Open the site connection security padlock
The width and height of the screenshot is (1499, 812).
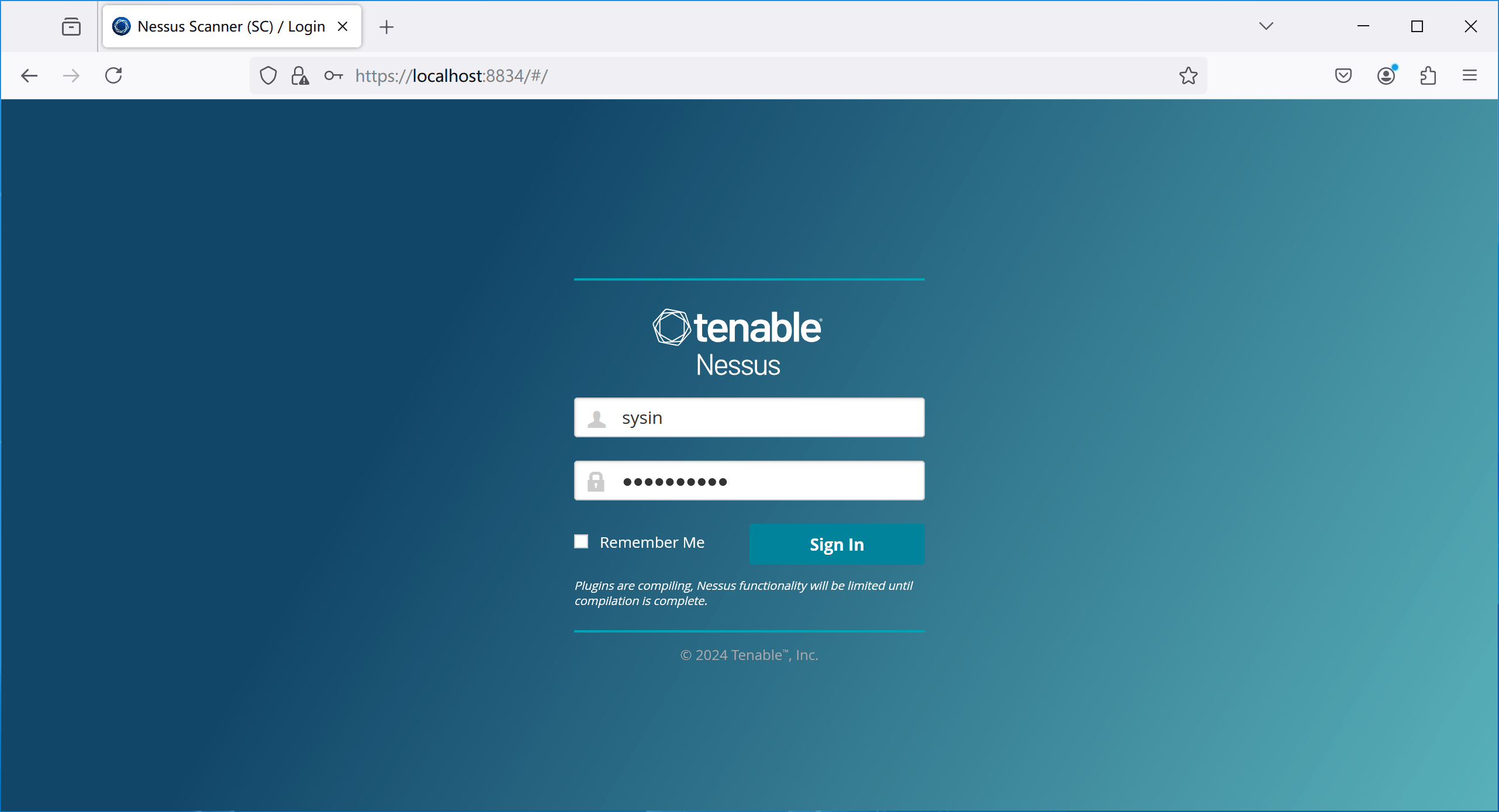[x=301, y=75]
